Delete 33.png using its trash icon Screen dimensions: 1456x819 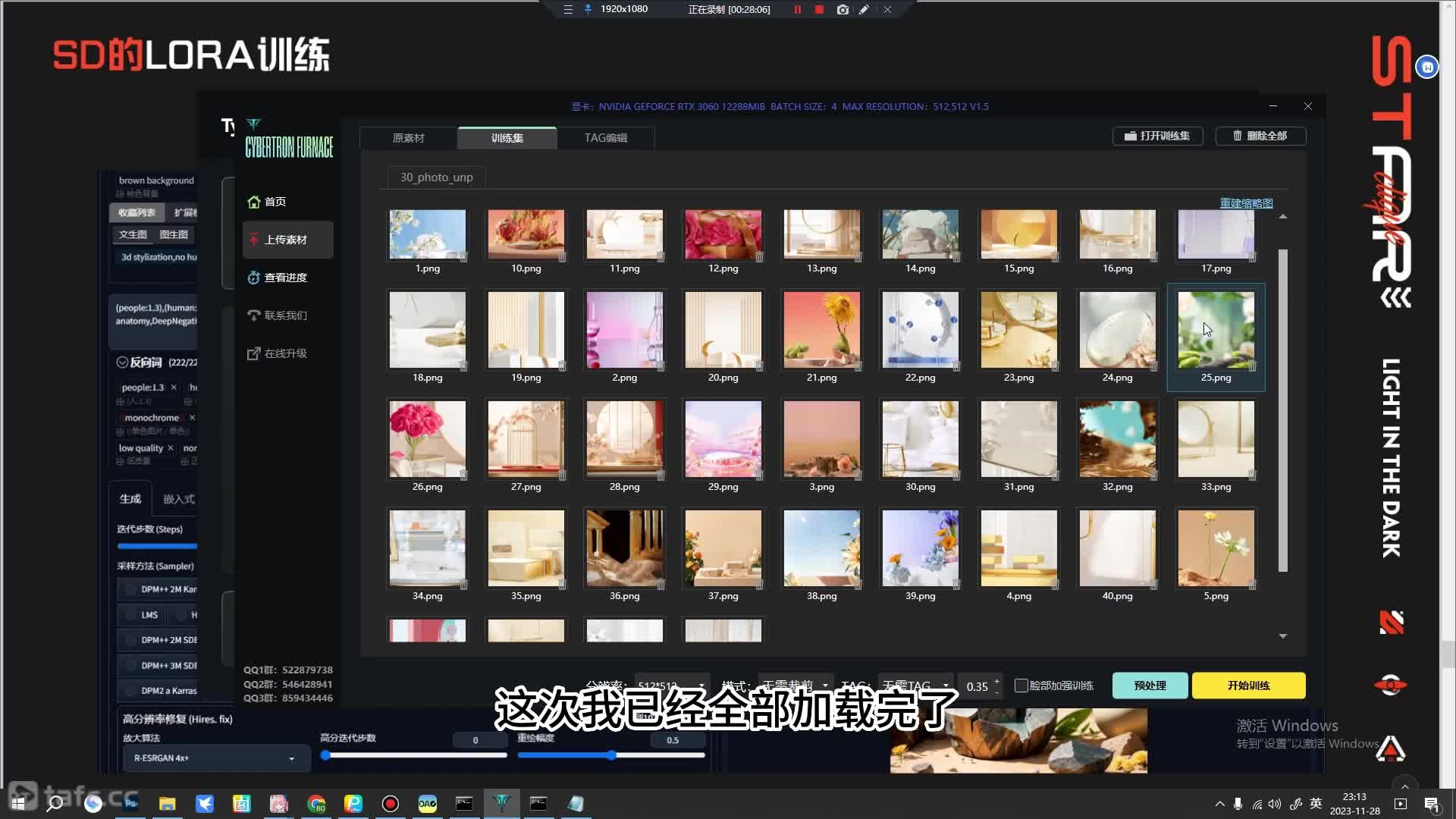pyautogui.click(x=1252, y=475)
